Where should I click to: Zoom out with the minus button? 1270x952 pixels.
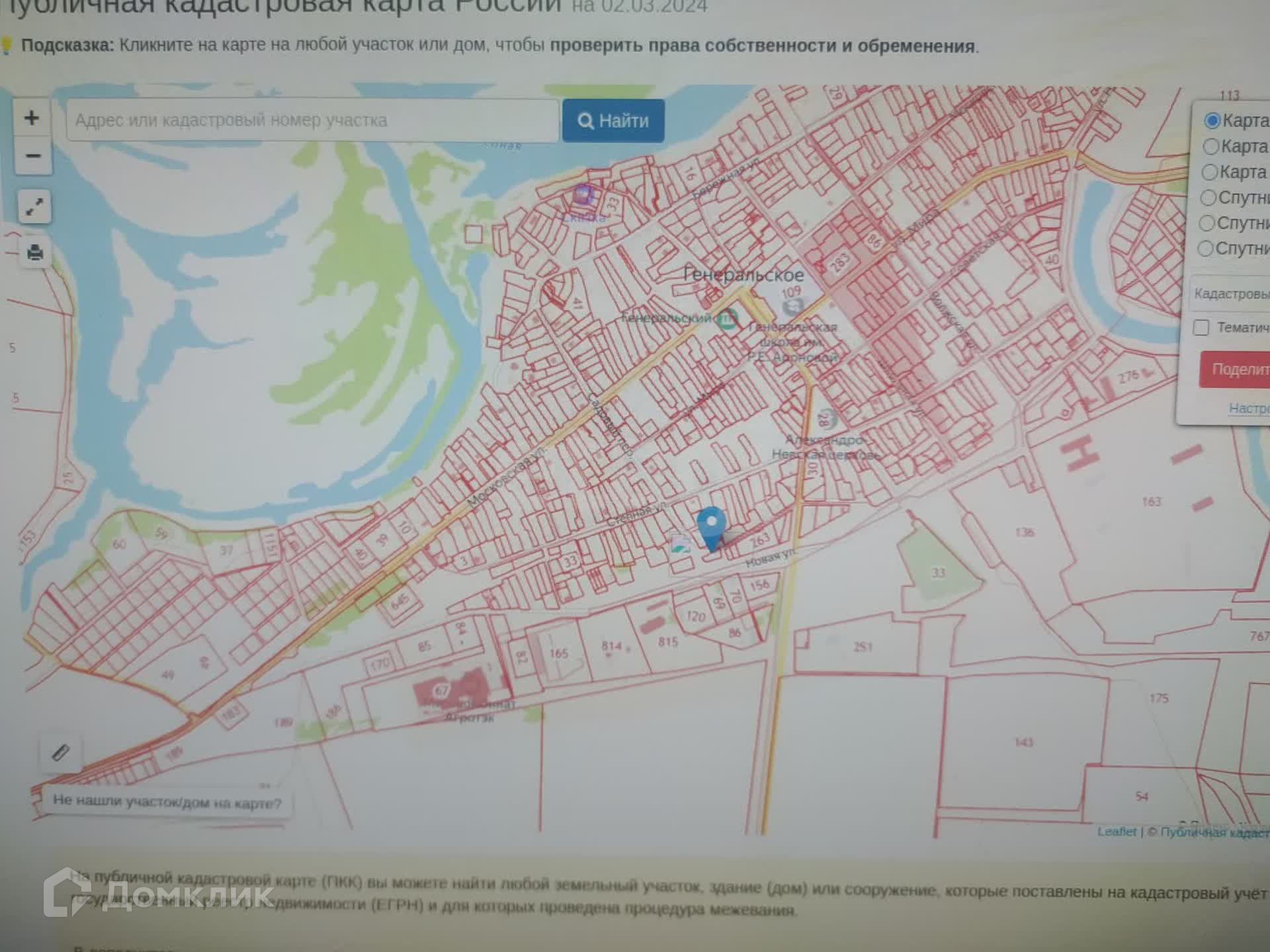click(x=32, y=156)
